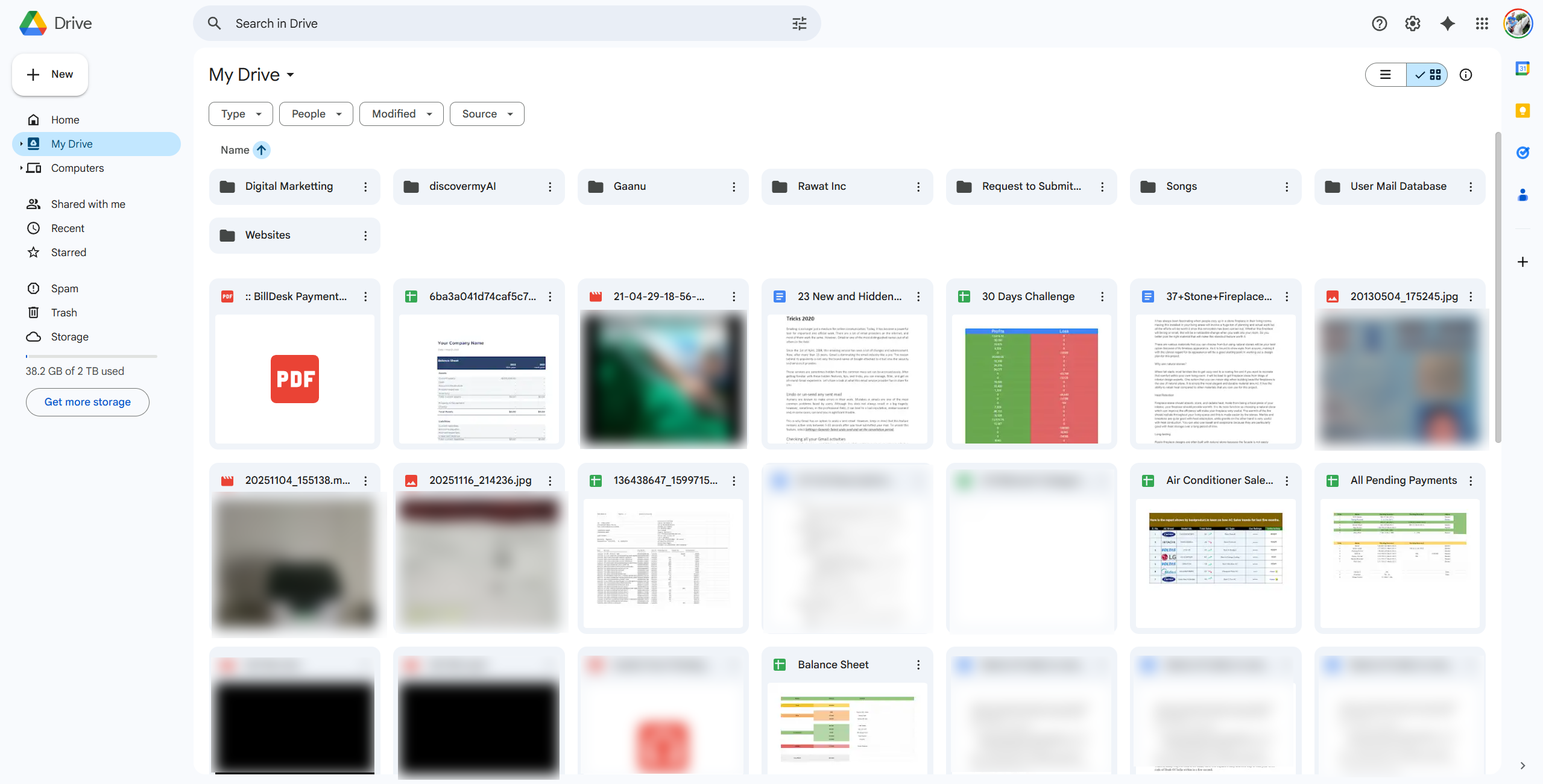Screen dimensions: 1543x784
Task: Open Drive settings via the gear icon
Action: pos(1412,24)
